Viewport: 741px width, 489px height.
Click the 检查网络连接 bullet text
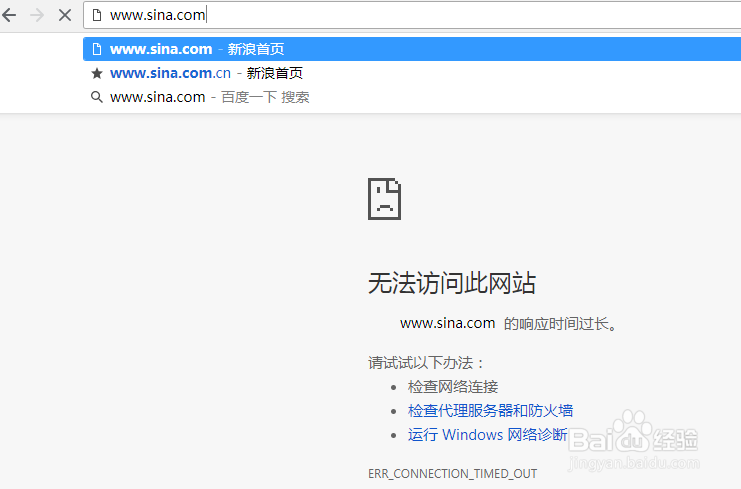pos(453,387)
